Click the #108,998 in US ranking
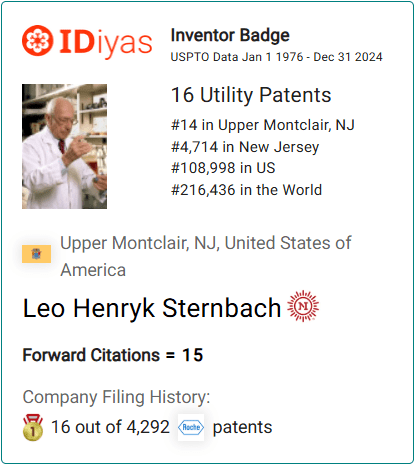 (x=223, y=168)
